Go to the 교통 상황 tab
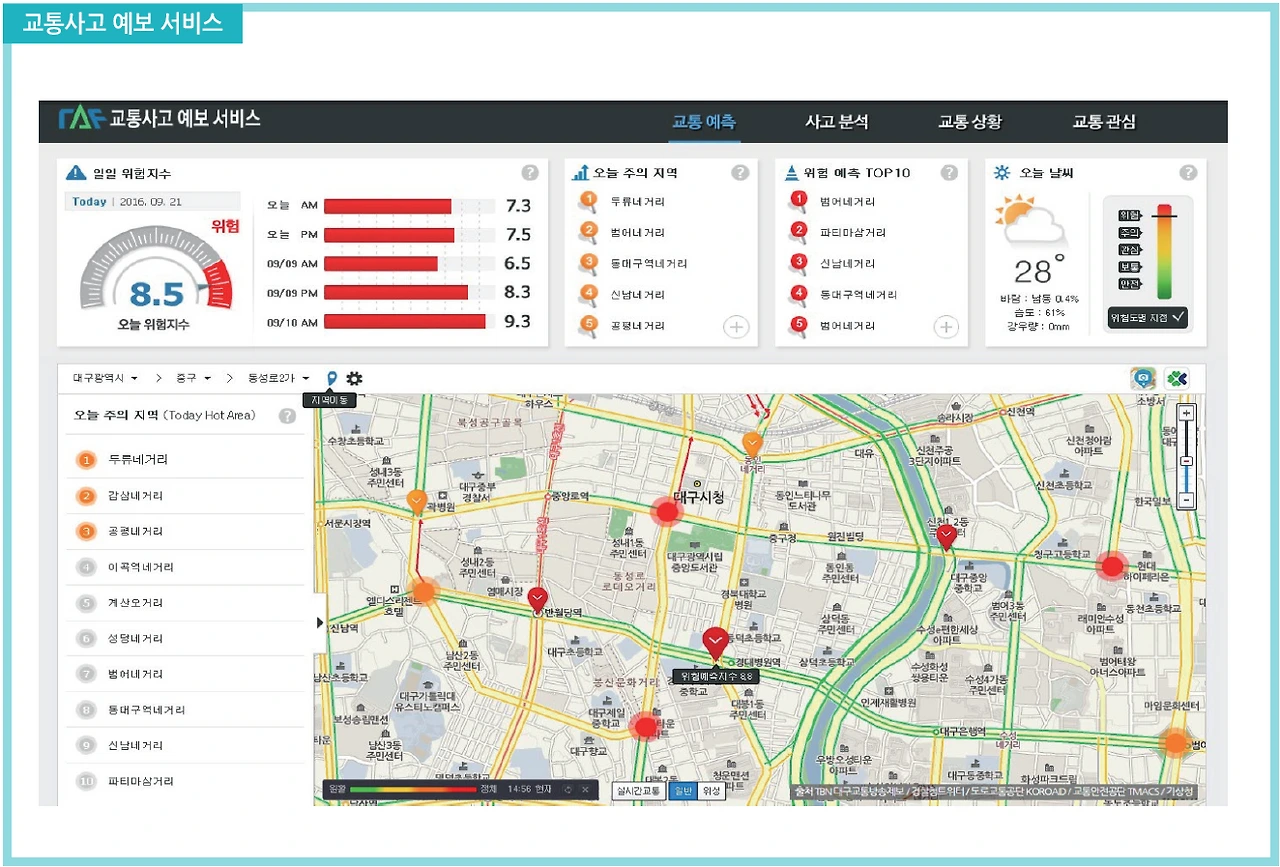This screenshot has width=1280, height=867. click(x=970, y=122)
